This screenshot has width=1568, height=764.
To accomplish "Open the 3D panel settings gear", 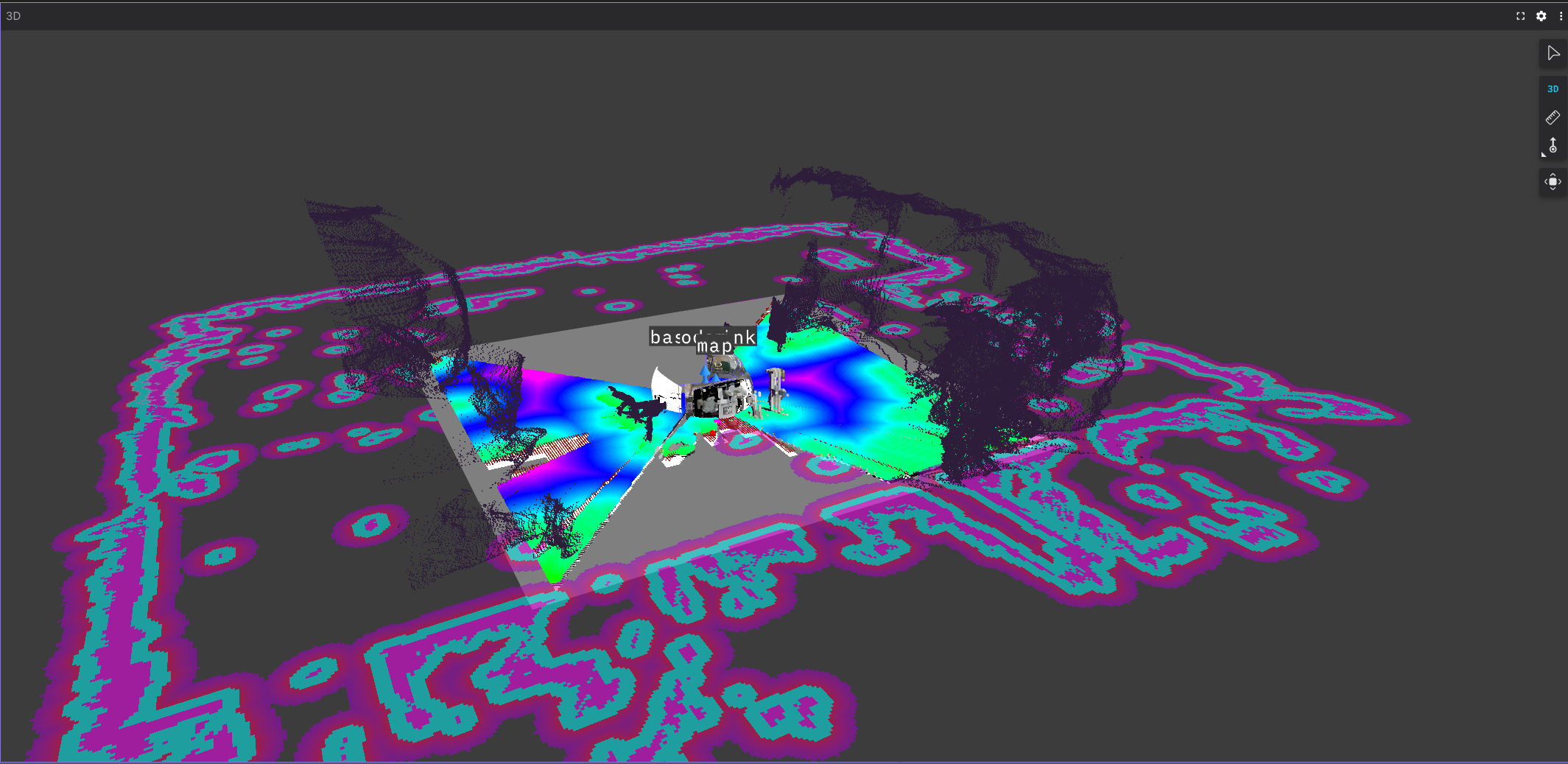I will pos(1541,15).
